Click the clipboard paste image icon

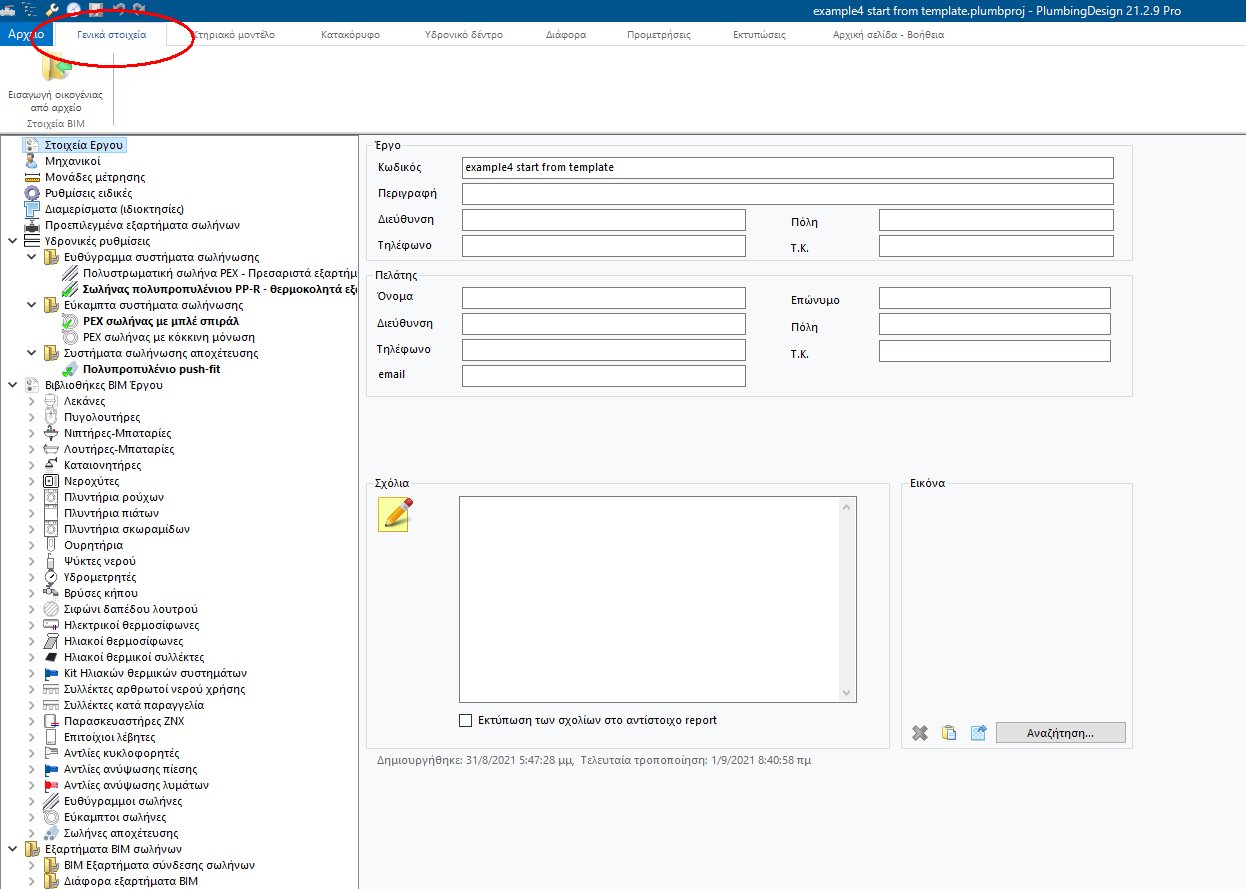[x=949, y=733]
